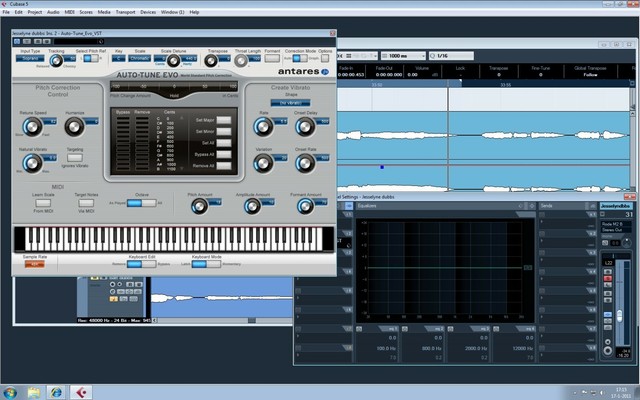Open the 1000 ms grid dropdown
This screenshot has width=640, height=400.
[x=403, y=56]
